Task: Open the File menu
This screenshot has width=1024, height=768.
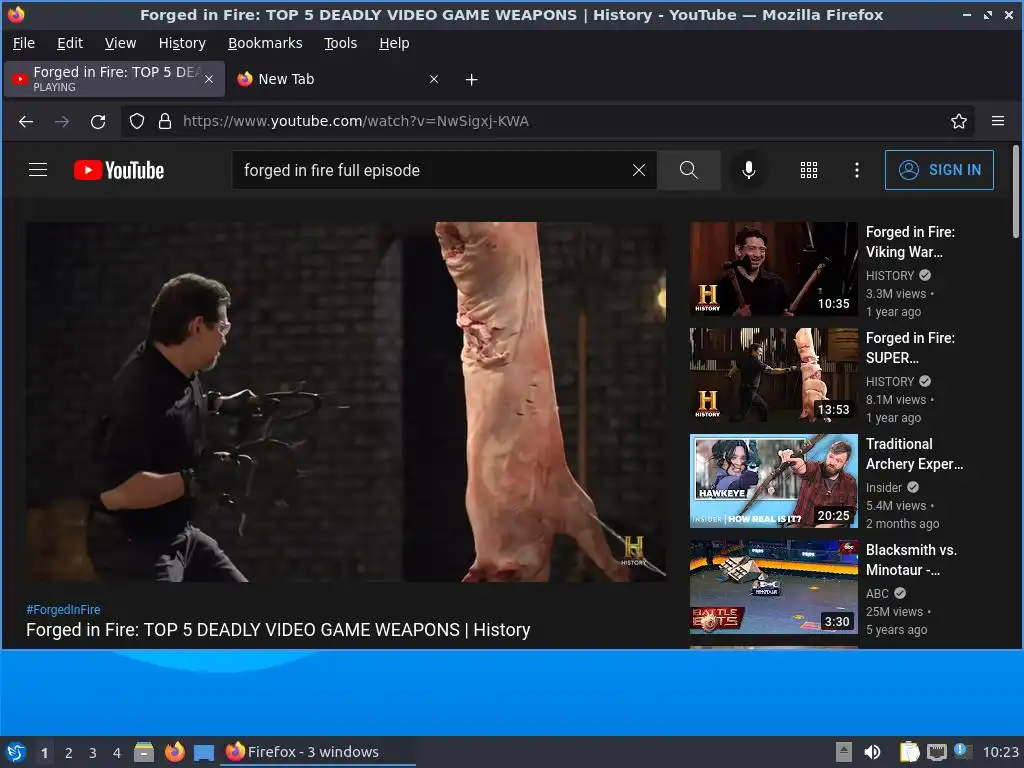Action: (x=24, y=43)
